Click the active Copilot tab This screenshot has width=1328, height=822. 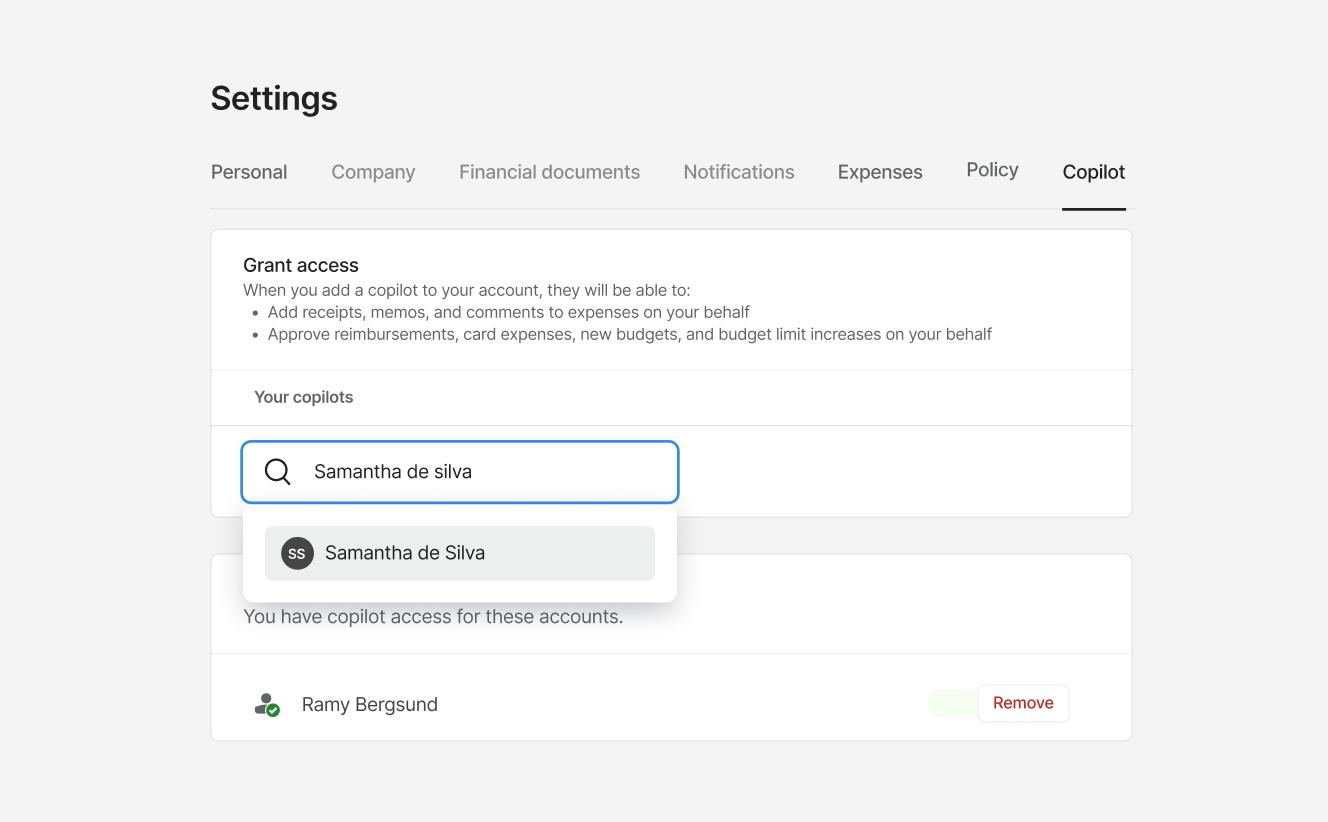[1093, 172]
